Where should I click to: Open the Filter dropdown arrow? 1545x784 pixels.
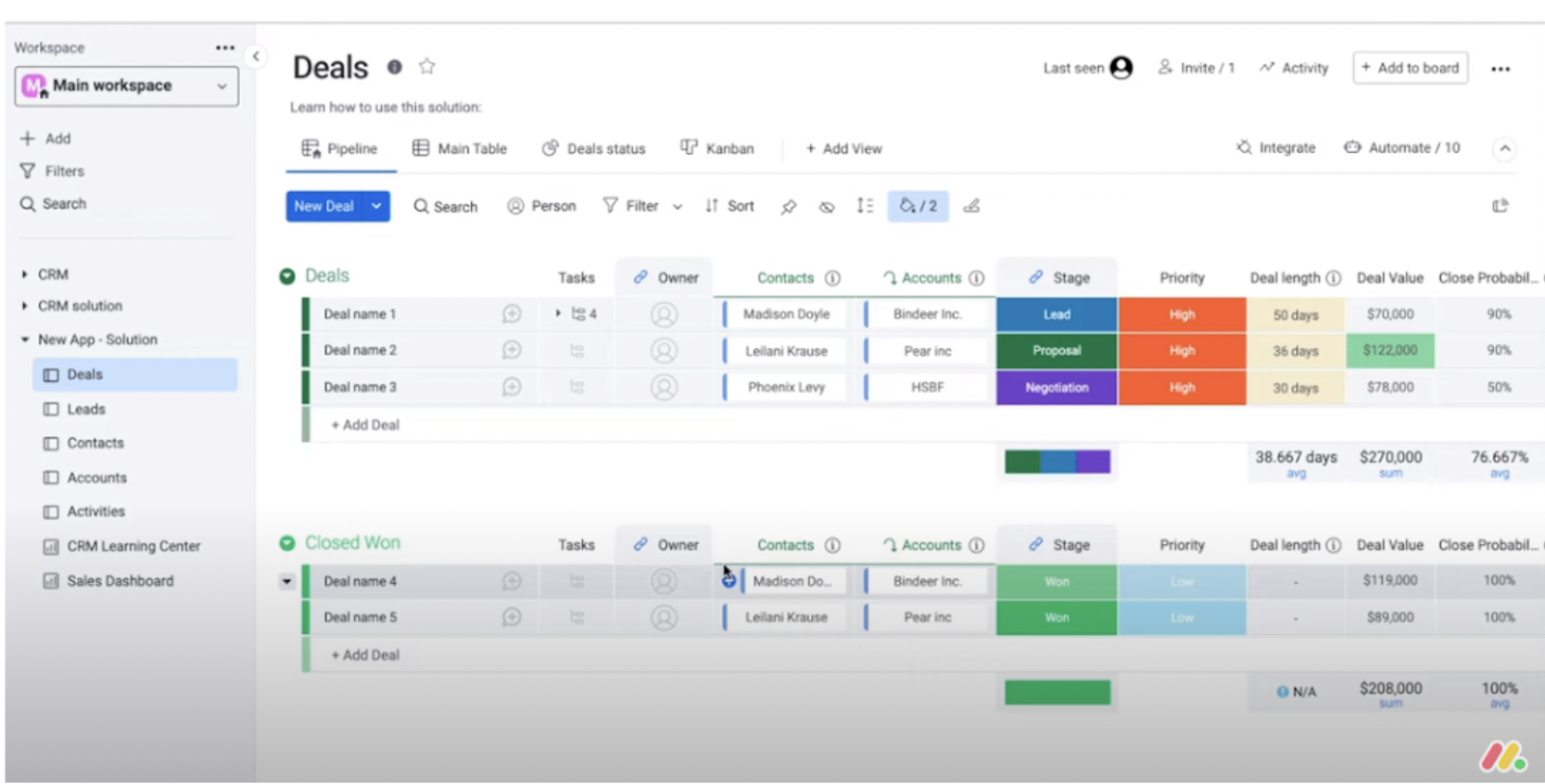pyautogui.click(x=678, y=207)
